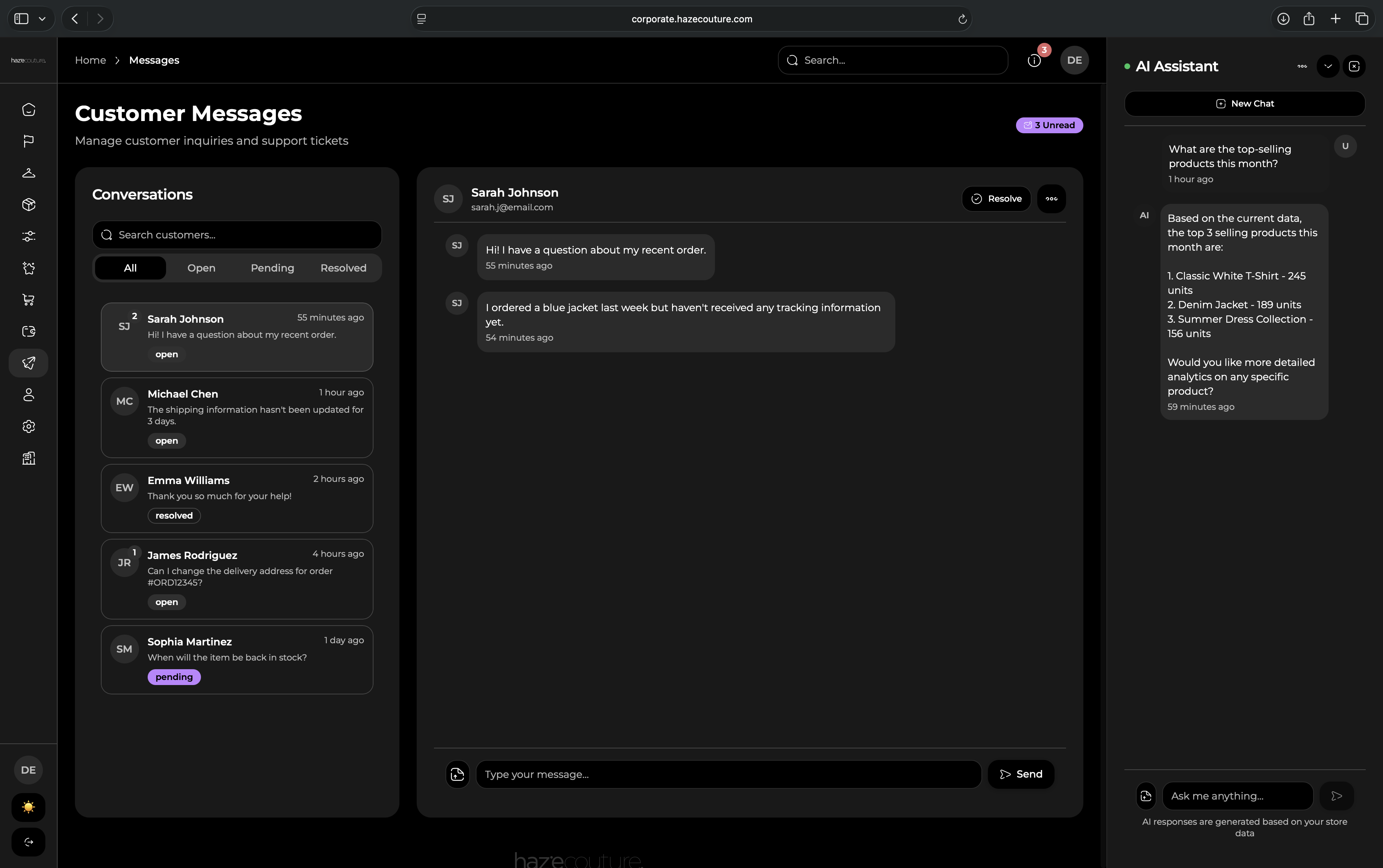Image resolution: width=1383 pixels, height=868 pixels.
Task: Select the paper plane messages icon
Action: [28, 363]
